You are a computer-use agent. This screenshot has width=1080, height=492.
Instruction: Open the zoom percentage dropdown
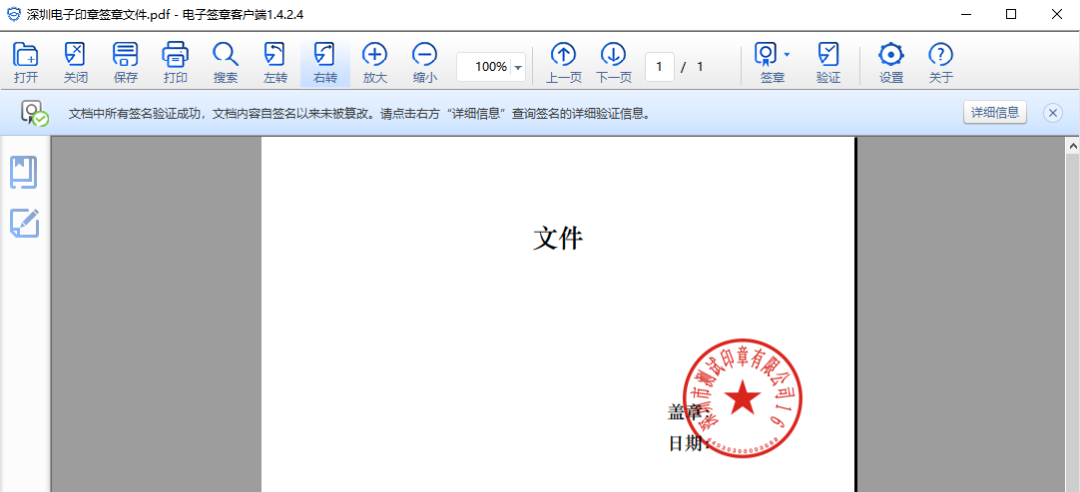(518, 68)
